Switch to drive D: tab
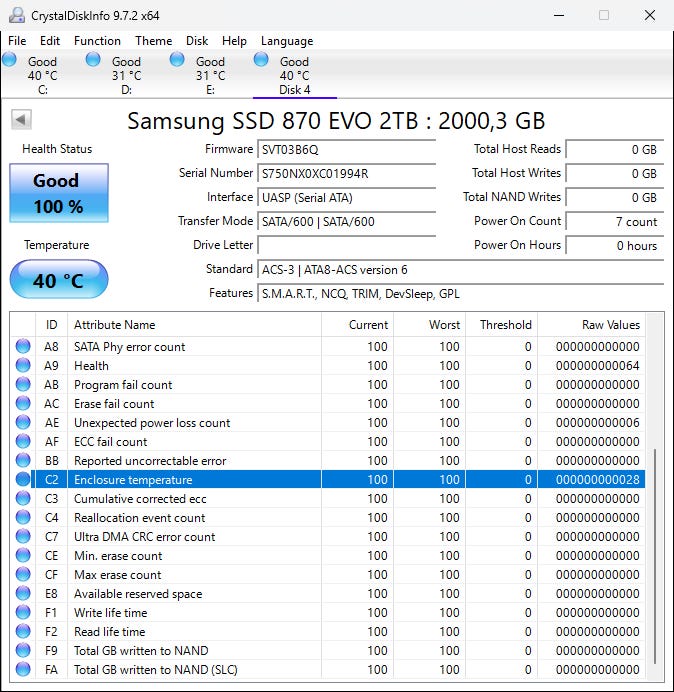This screenshot has height=692, width=674. [126, 74]
